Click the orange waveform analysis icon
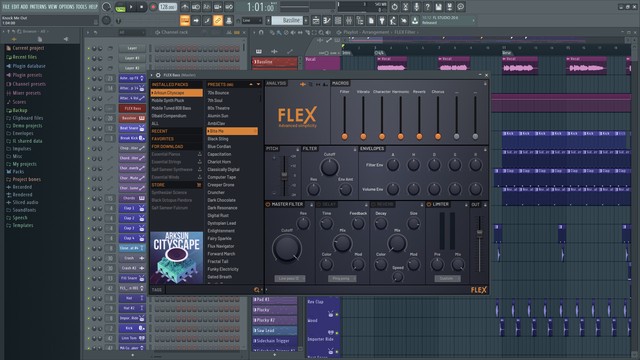Screen dimensions: 640x360 [x=303, y=84]
